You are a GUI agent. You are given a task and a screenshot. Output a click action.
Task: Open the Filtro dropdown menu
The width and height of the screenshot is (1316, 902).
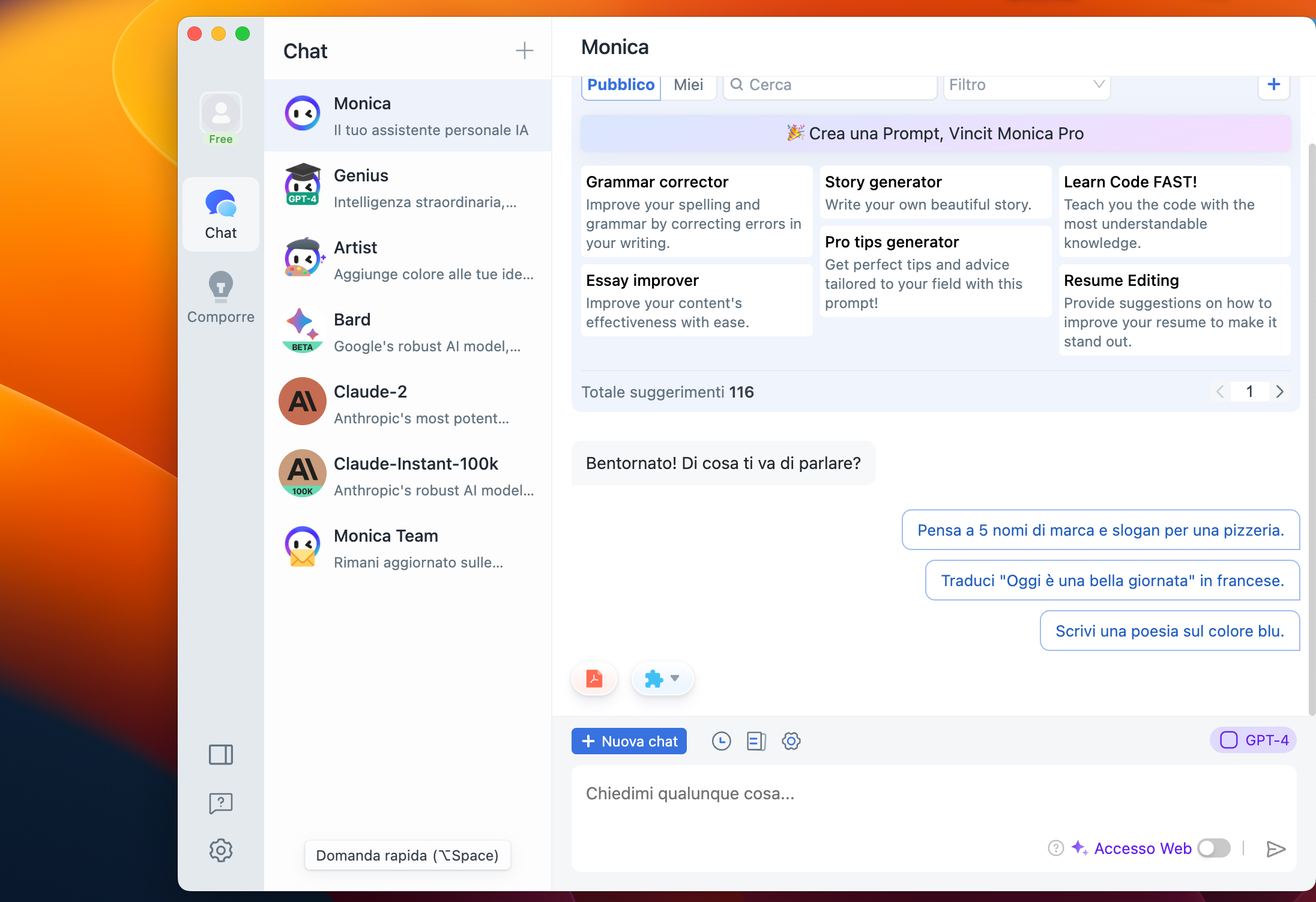[1024, 84]
